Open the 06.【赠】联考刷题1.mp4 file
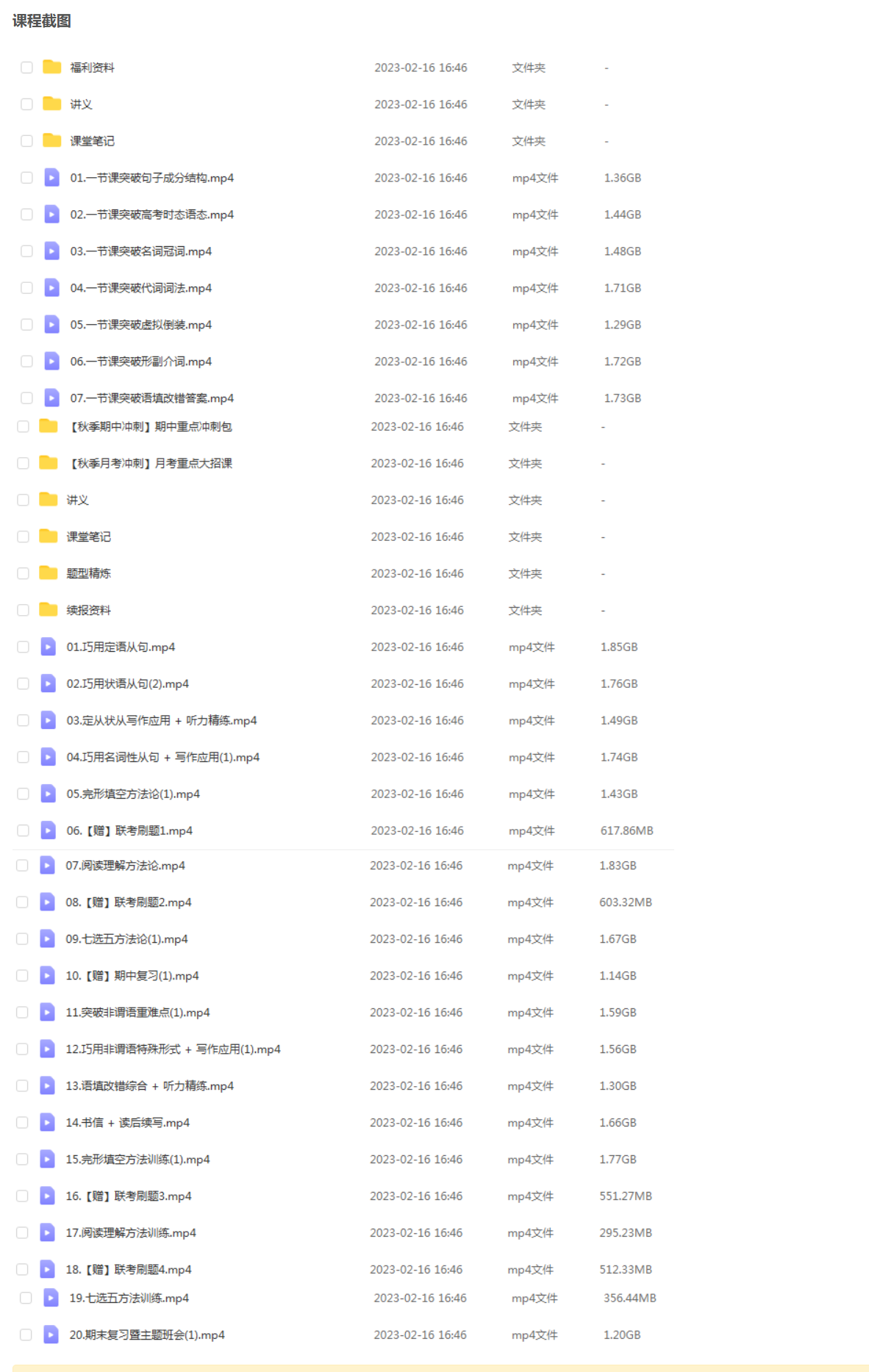869x1372 pixels. [x=129, y=830]
